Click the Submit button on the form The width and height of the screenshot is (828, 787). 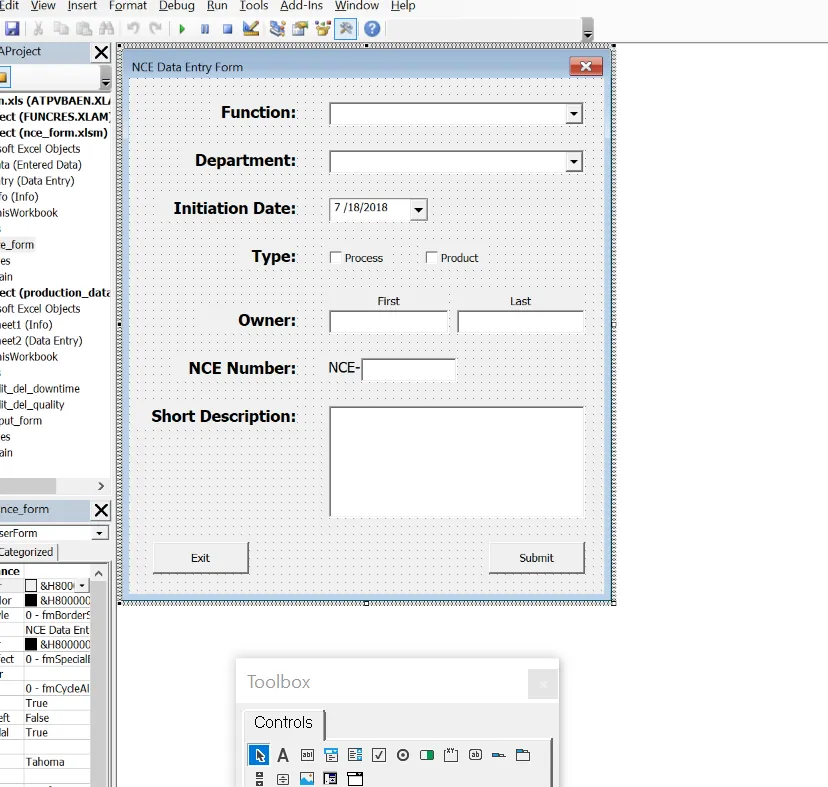click(x=537, y=558)
